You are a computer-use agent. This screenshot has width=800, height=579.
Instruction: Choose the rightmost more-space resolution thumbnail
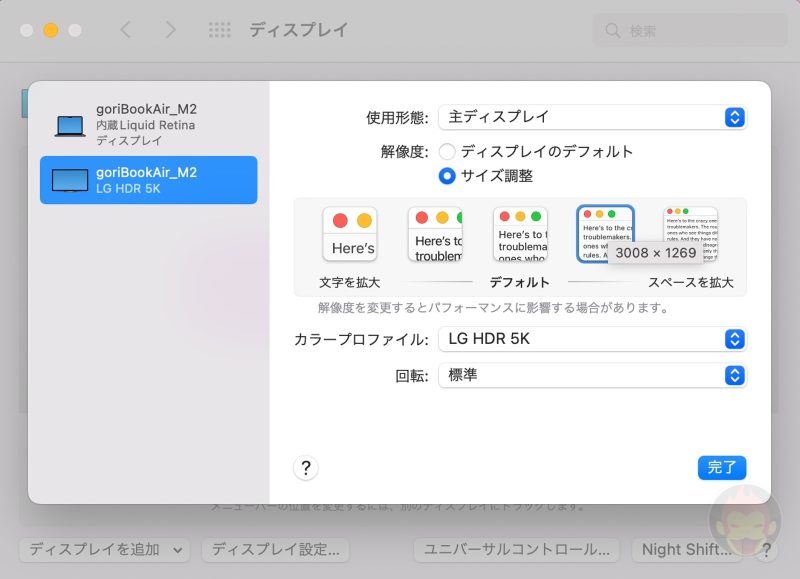[x=691, y=232]
